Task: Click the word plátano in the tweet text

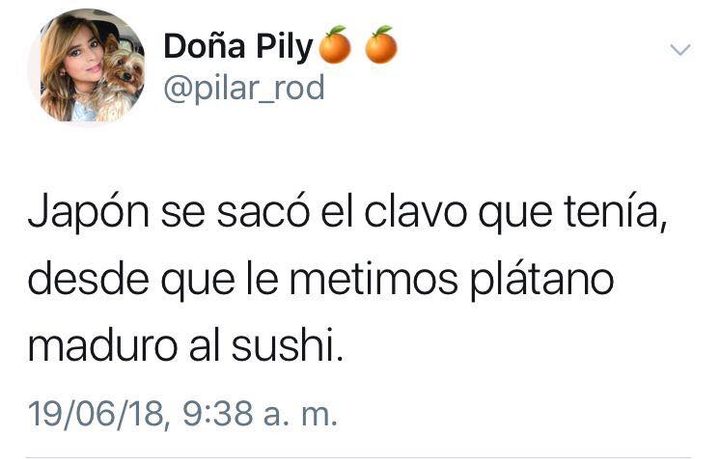Action: click(x=543, y=281)
